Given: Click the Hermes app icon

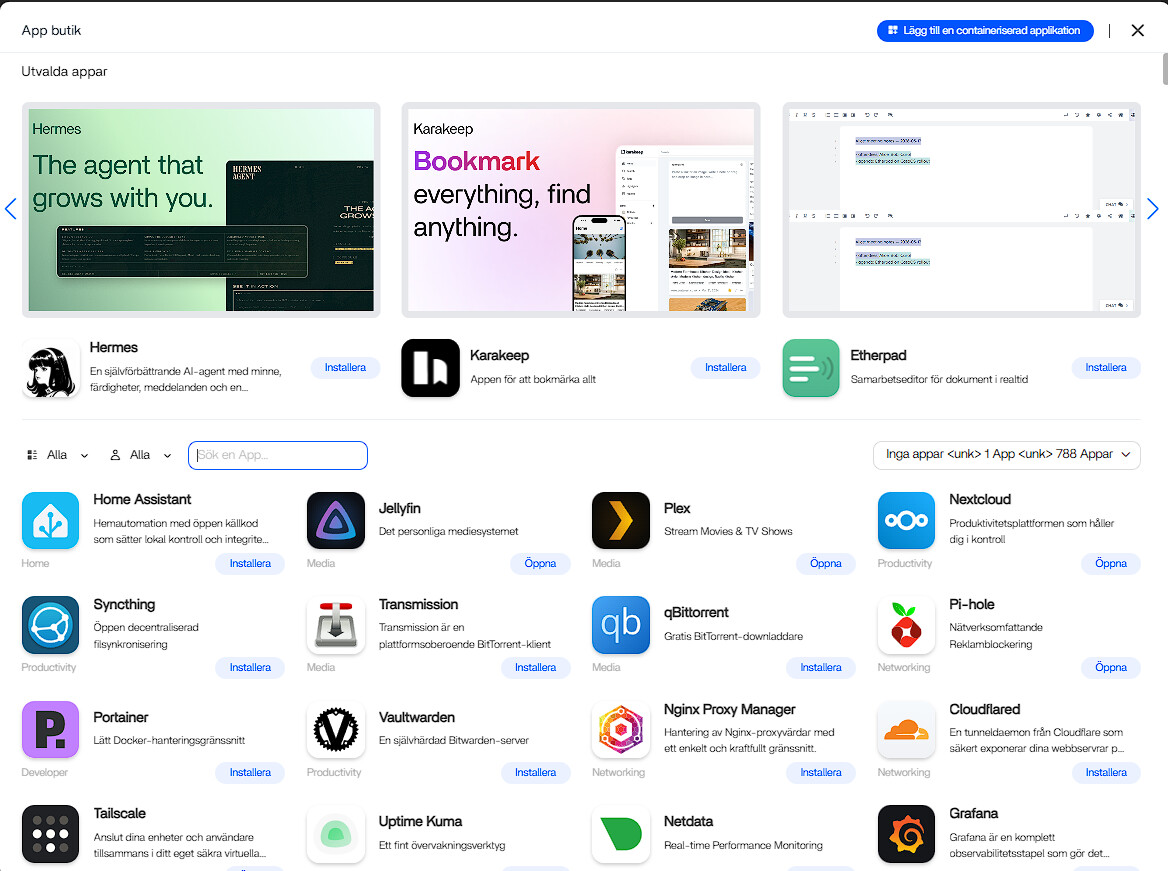Looking at the screenshot, I should 51,368.
